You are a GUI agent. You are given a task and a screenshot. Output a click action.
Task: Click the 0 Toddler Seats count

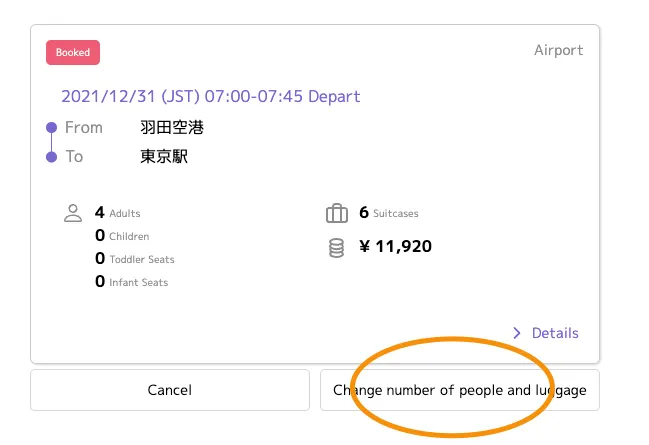(x=100, y=259)
